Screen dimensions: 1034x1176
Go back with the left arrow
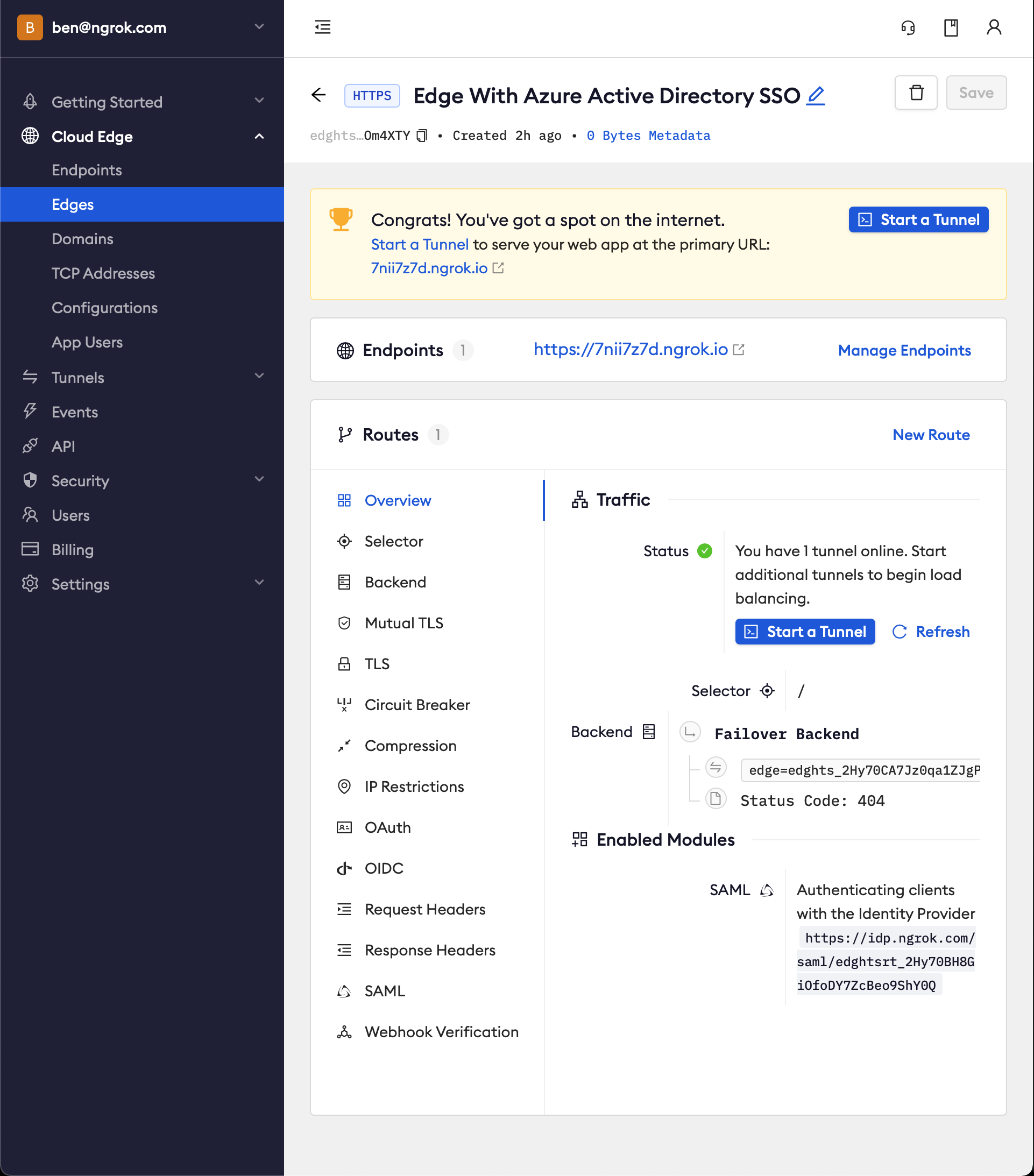click(x=319, y=94)
